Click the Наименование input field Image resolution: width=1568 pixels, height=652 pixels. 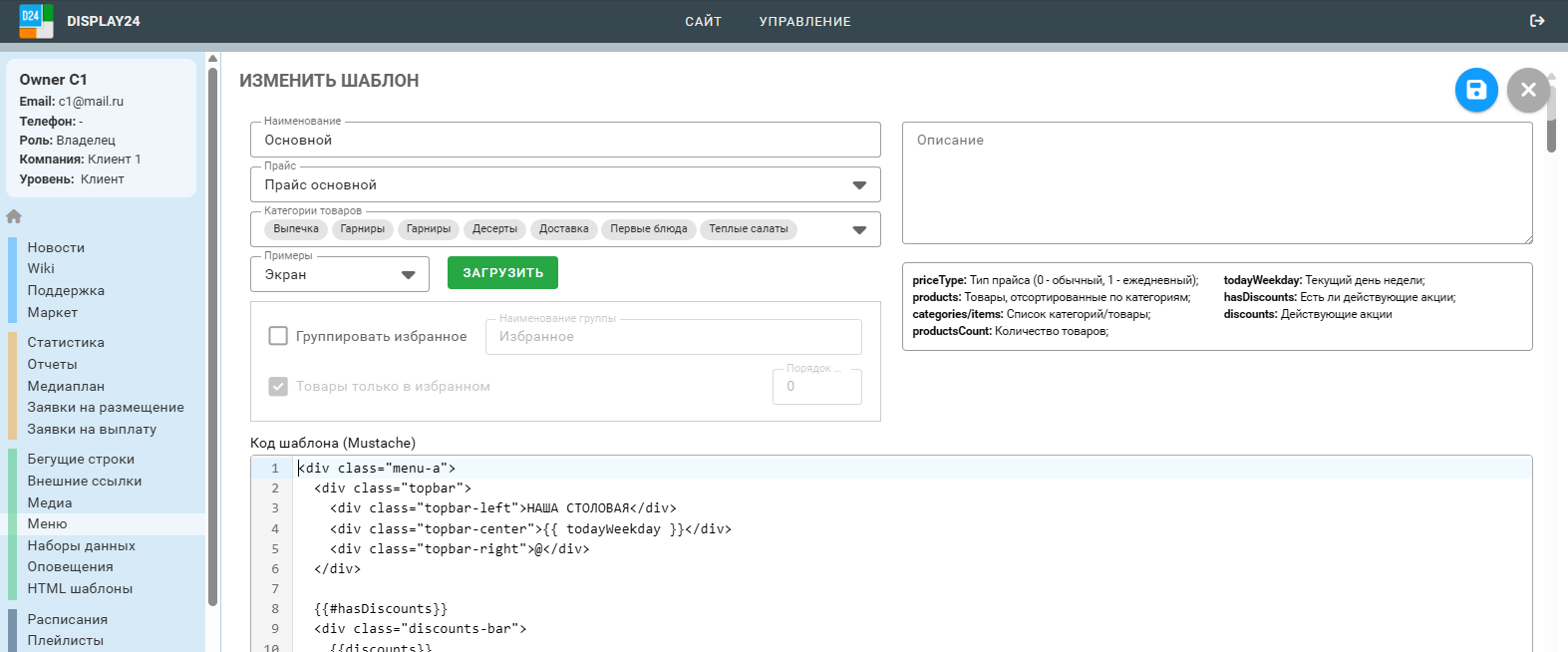[565, 141]
